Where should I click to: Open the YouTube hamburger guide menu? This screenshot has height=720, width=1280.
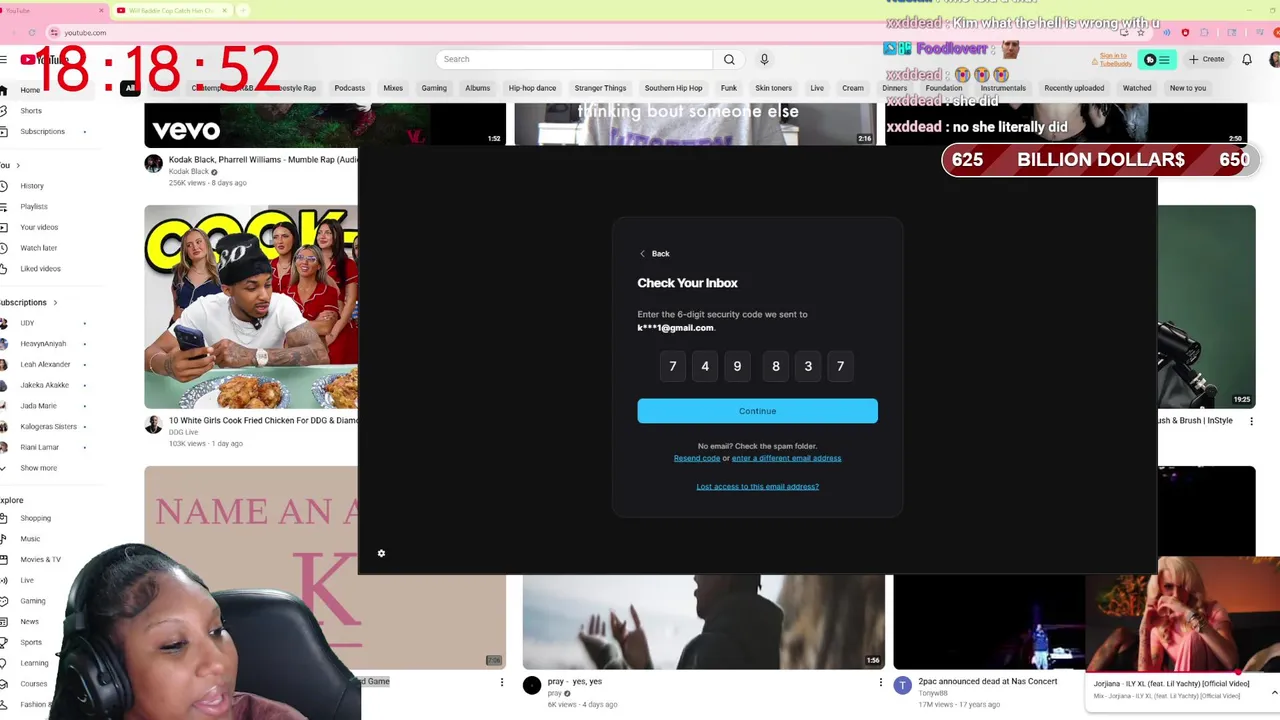[4, 60]
